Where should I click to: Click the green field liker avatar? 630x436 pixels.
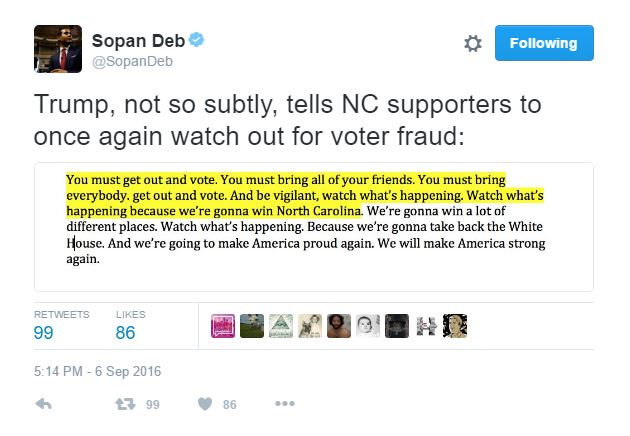pos(252,327)
